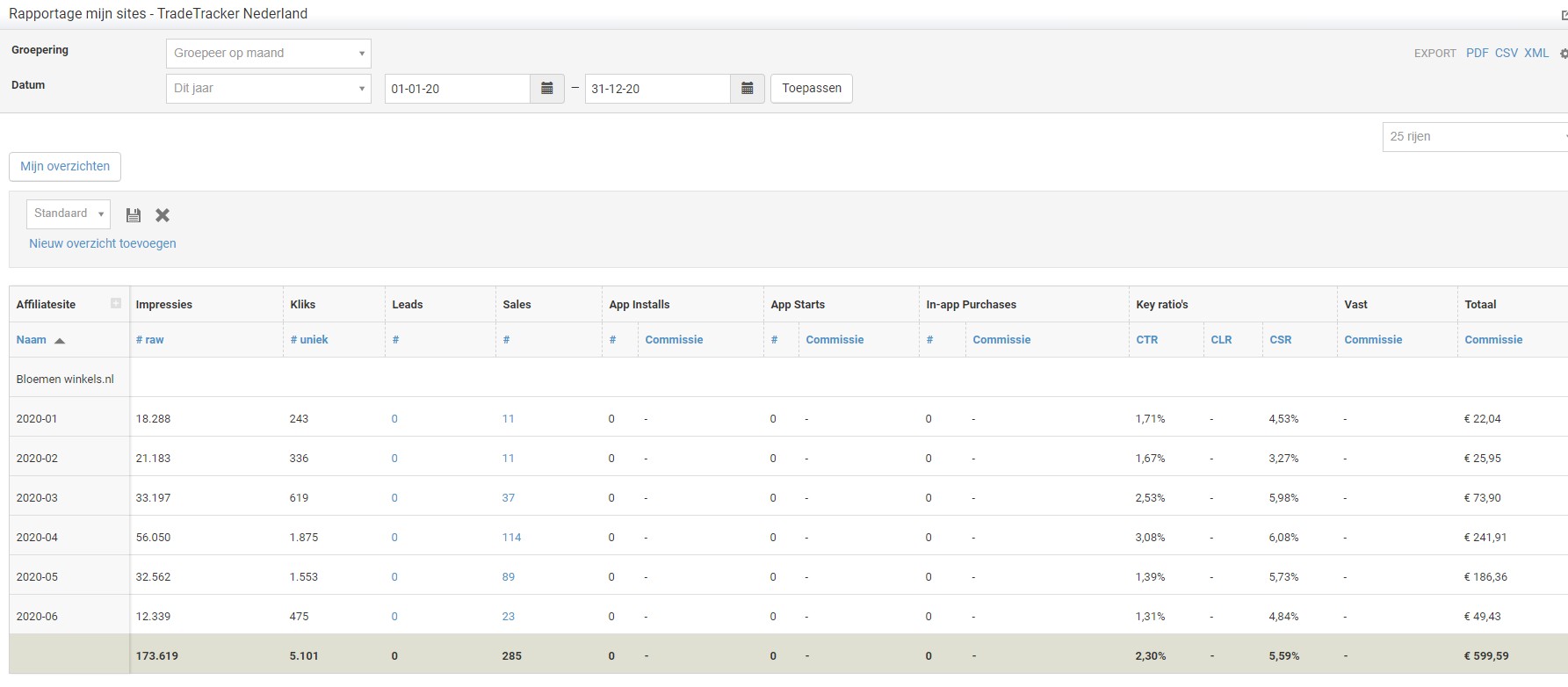Edit the end date field 31-12-20
Viewport: 1568px width, 687px height.
point(658,89)
